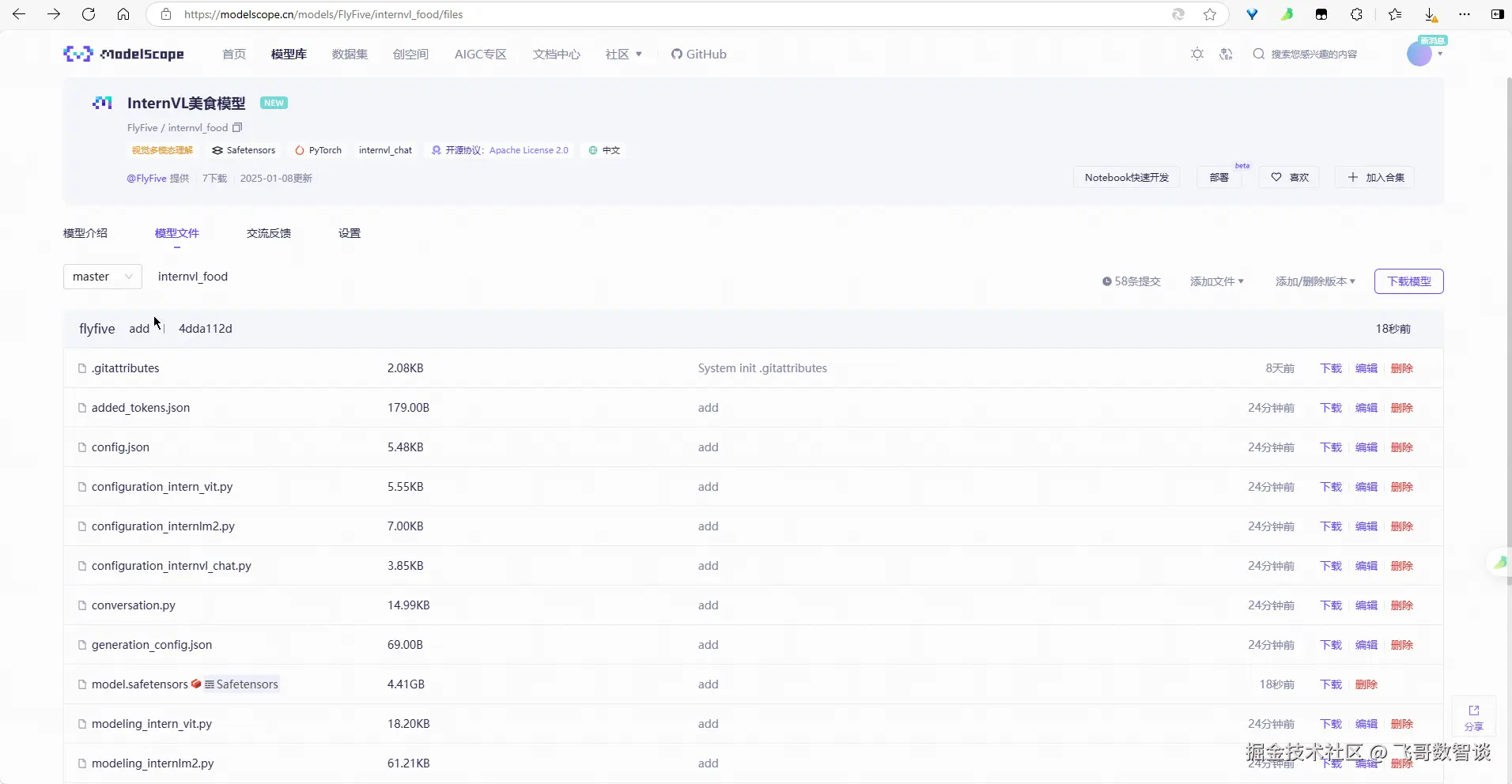Click the Safetensors badge beside model.safetensors
Viewport: 1512px width, 784px height.
click(x=241, y=684)
